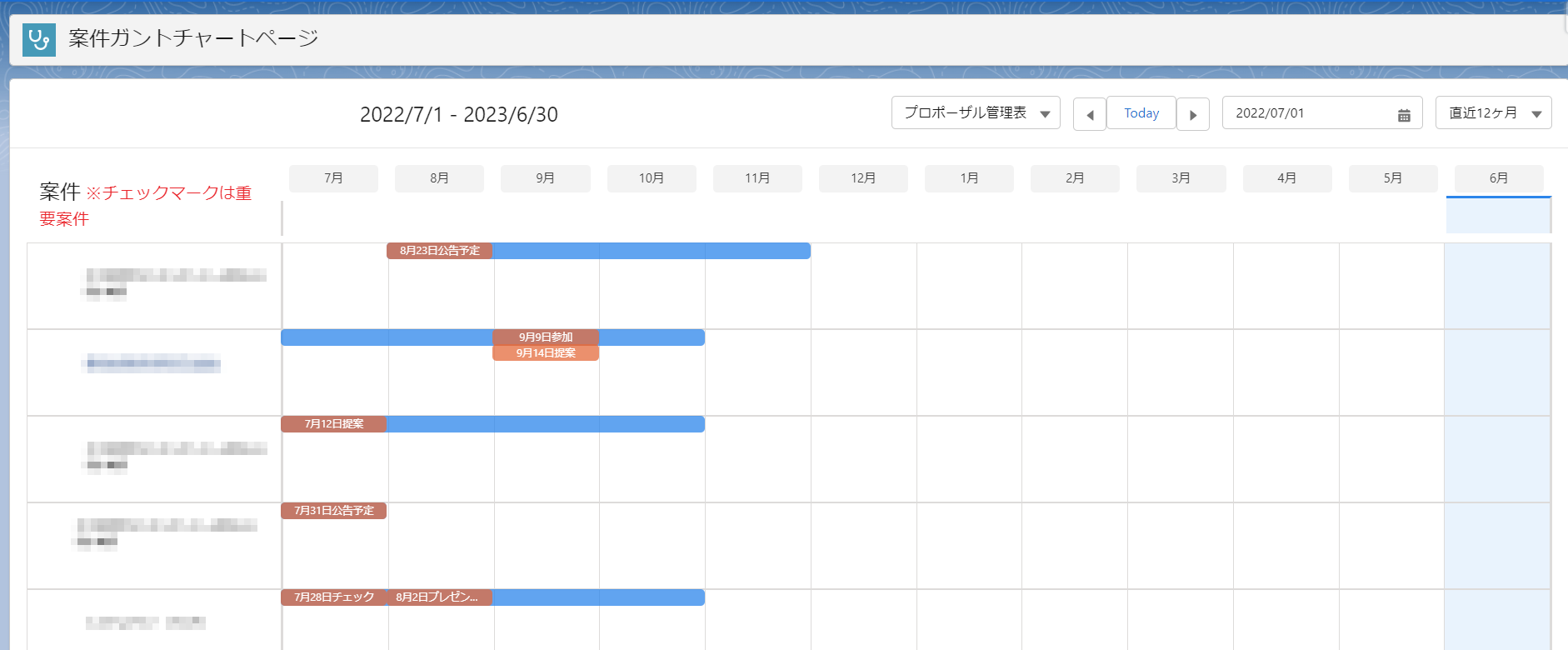Open the プロポーザル管理表 dropdown

(975, 113)
